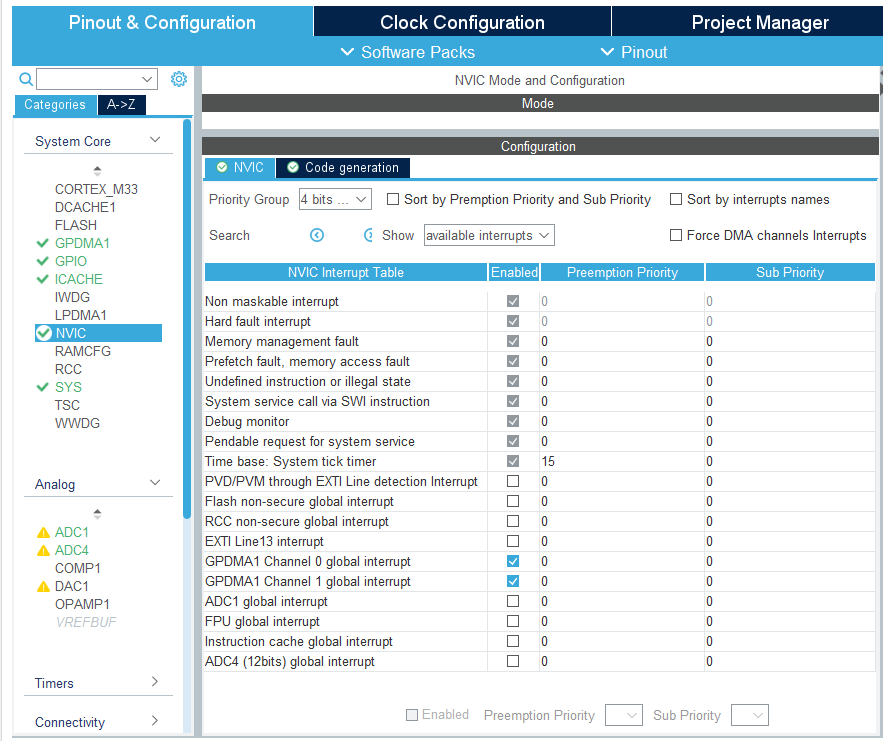This screenshot has height=741, width=883.
Task: Click the DAC1 warning triangle icon
Action: (x=43, y=587)
